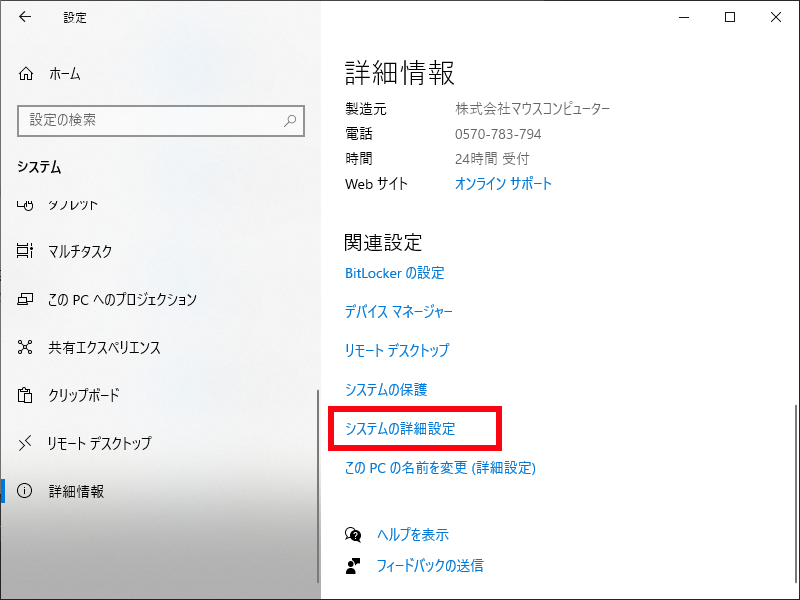Open システムの詳細設定 link
The width and height of the screenshot is (800, 600).
tap(400, 429)
